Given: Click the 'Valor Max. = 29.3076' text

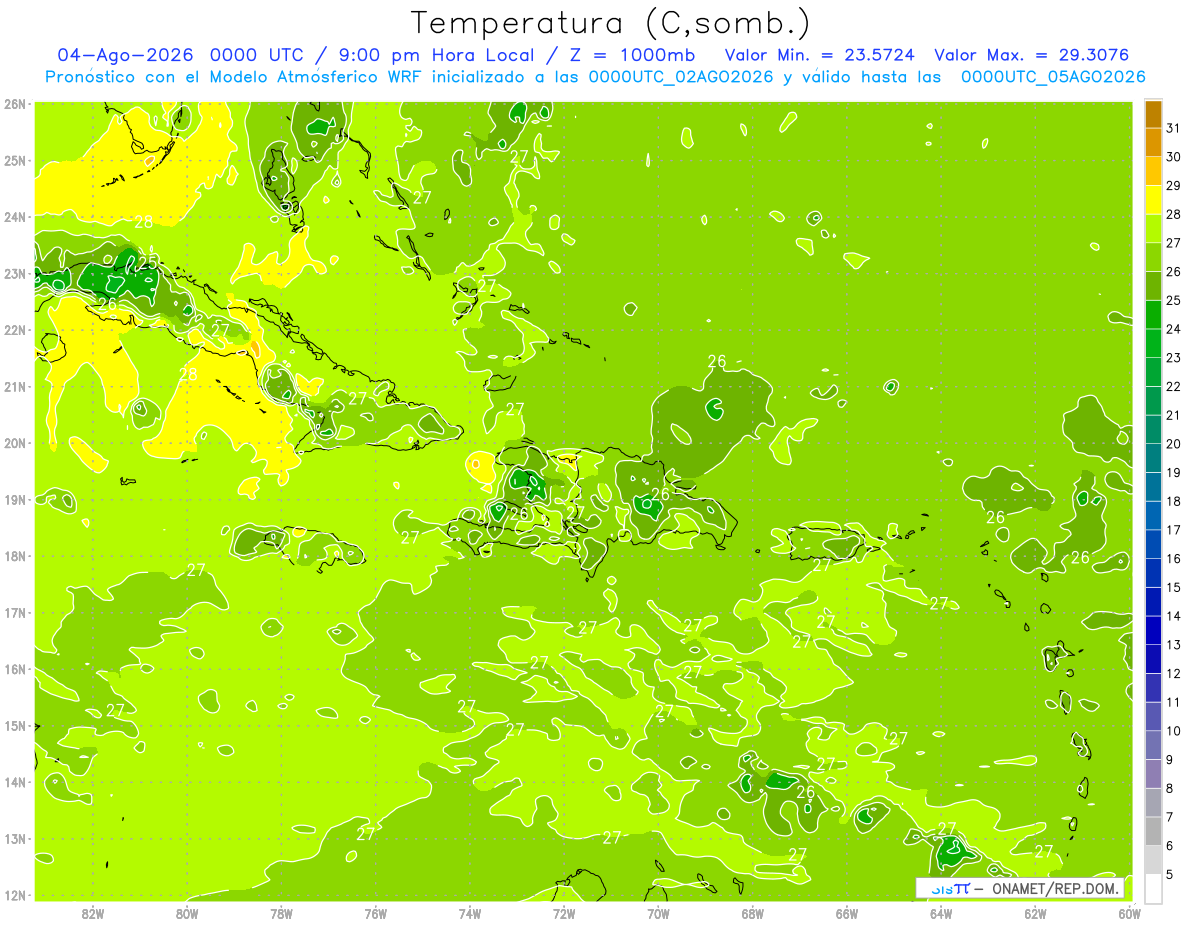Looking at the screenshot, I should tap(1032, 55).
